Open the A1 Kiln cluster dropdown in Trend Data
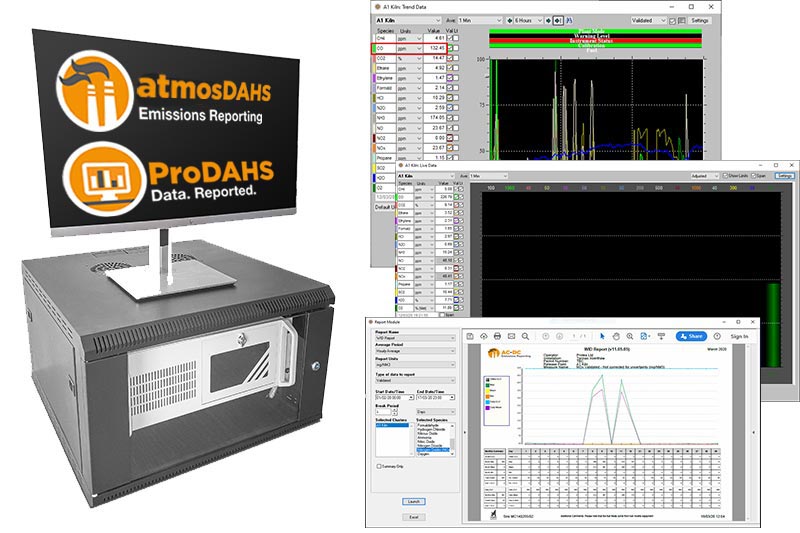Image resolution: width=800 pixels, height=533 pixels. [408, 20]
